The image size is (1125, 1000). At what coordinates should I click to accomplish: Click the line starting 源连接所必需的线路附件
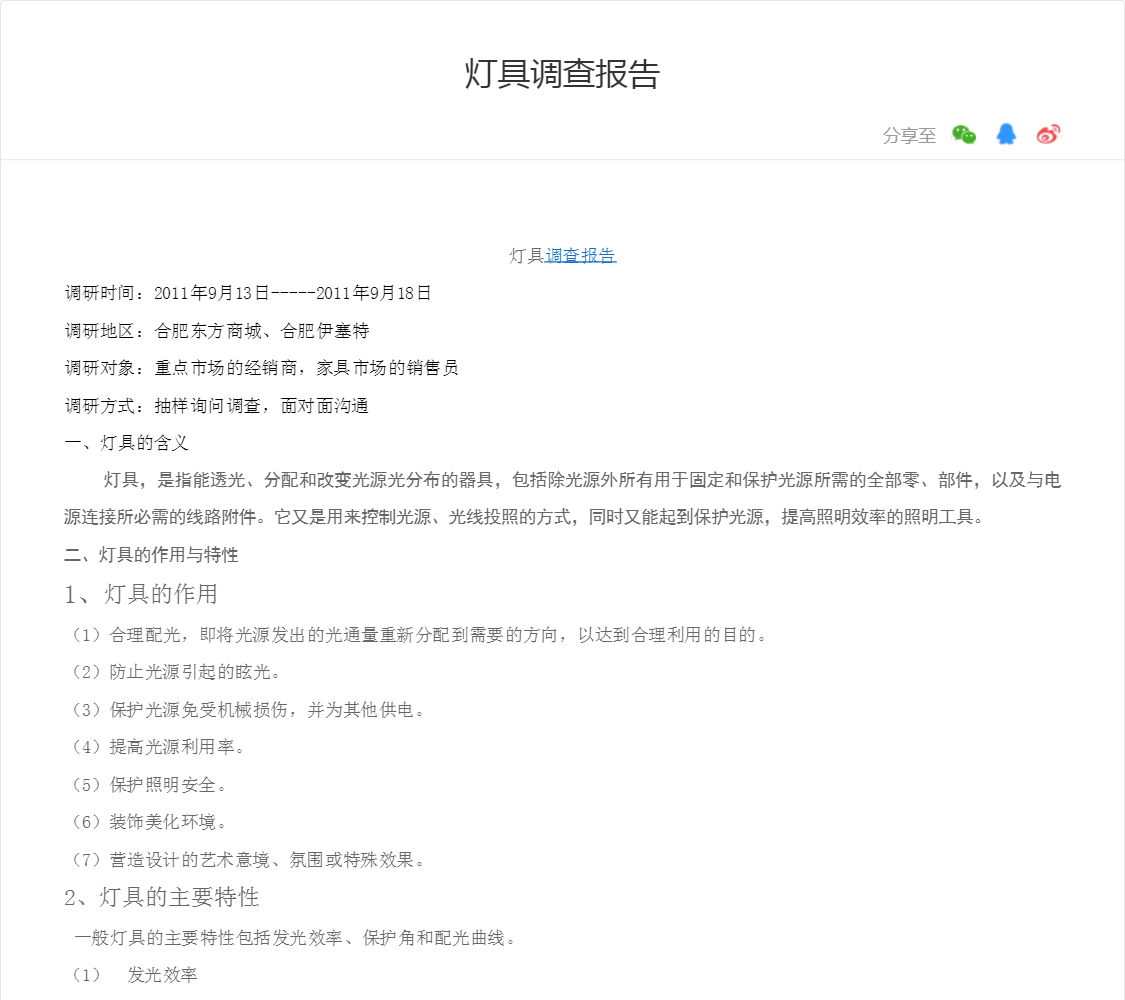click(x=524, y=517)
